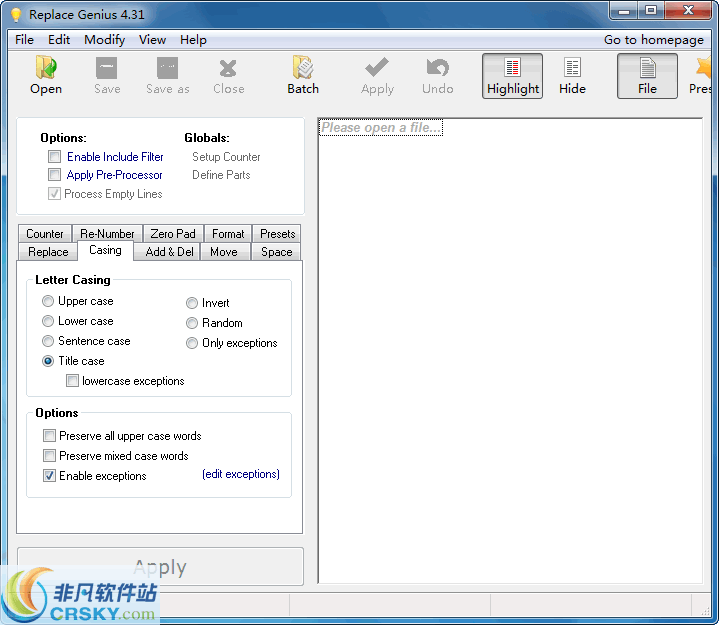The height and width of the screenshot is (625, 719).
Task: Click the lightbulb app icon in title bar
Action: pyautogui.click(x=16, y=15)
